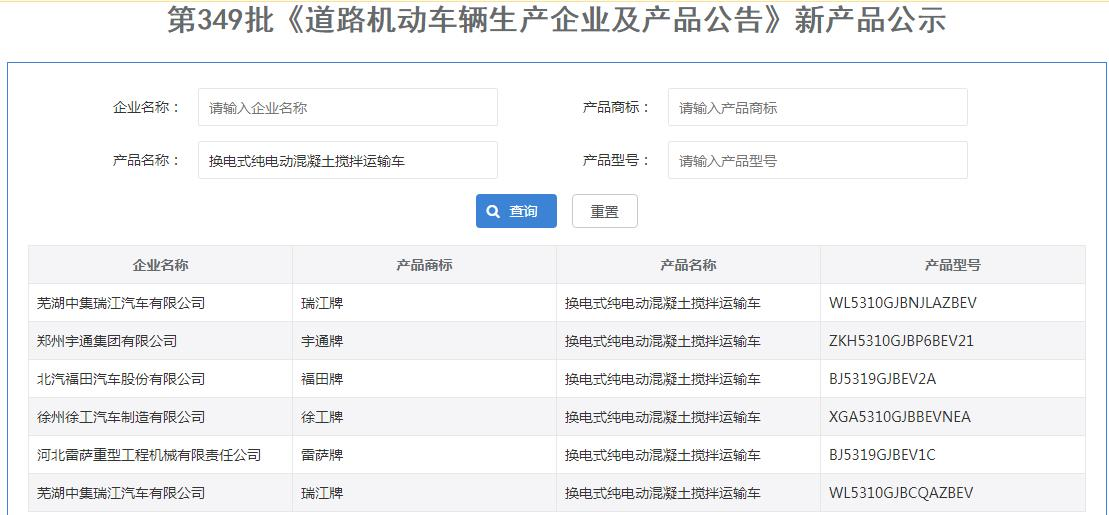The width and height of the screenshot is (1109, 515).
Task: Click 芜湖中集瑞江汽车有限公司 in WL5310GJBNJLAZBEV row
Action: (121, 303)
